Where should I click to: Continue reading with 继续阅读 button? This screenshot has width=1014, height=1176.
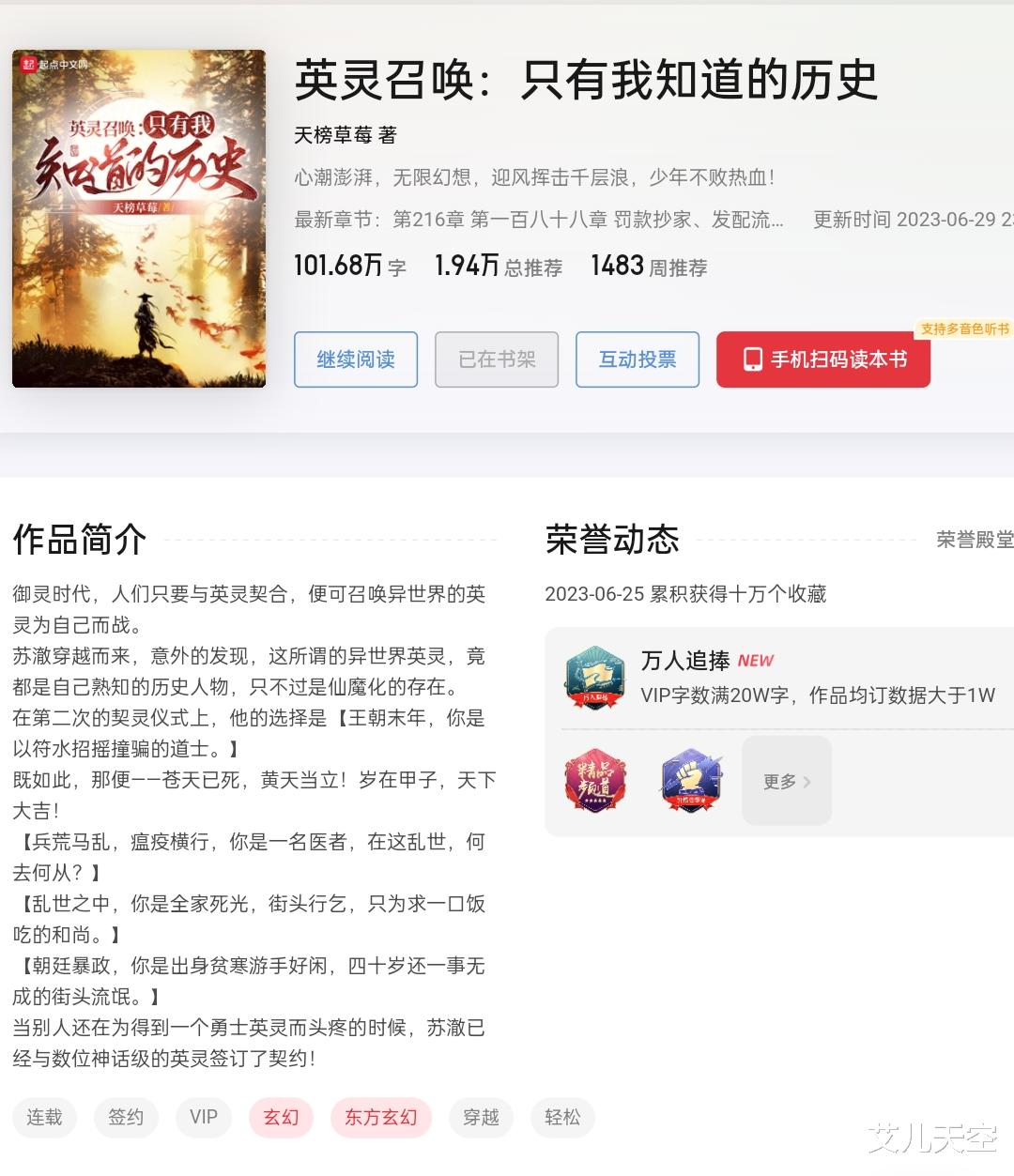pyautogui.click(x=356, y=359)
